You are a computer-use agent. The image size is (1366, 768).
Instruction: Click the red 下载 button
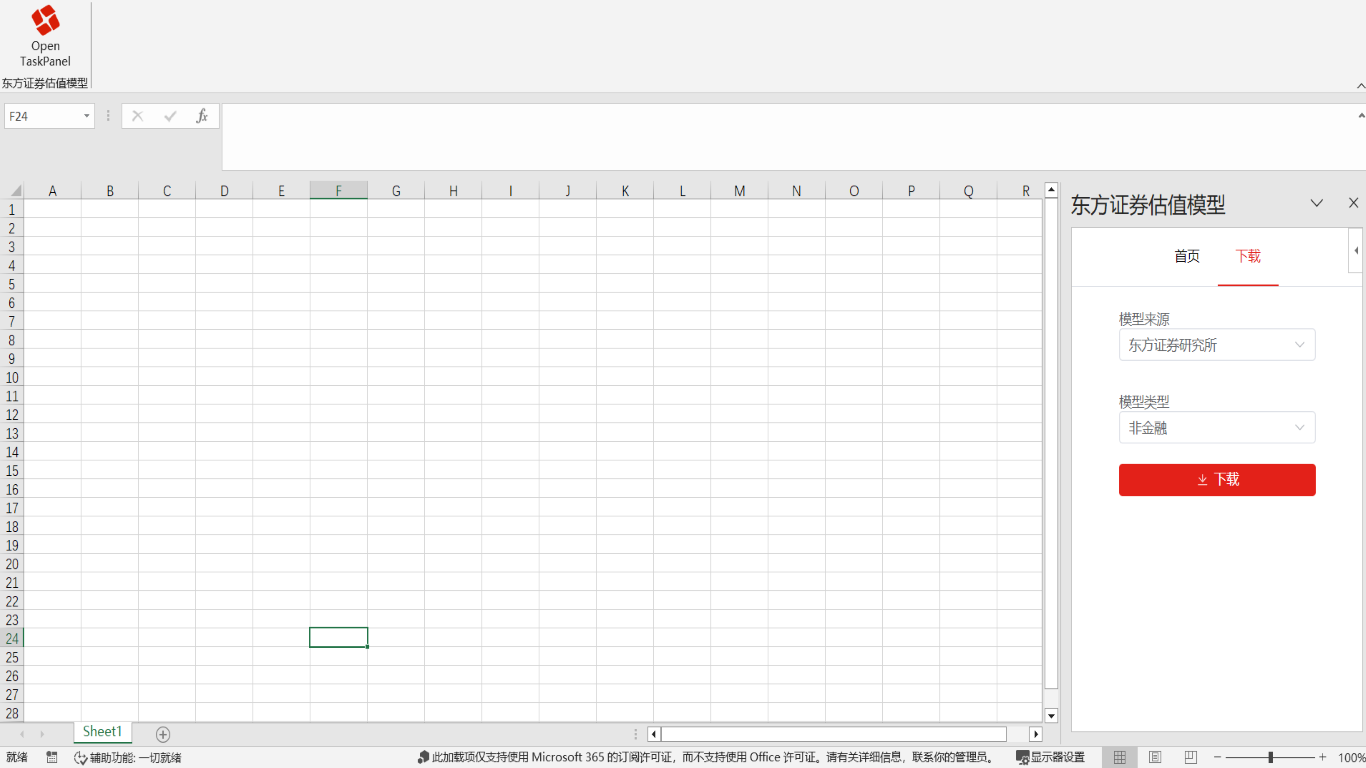point(1217,480)
